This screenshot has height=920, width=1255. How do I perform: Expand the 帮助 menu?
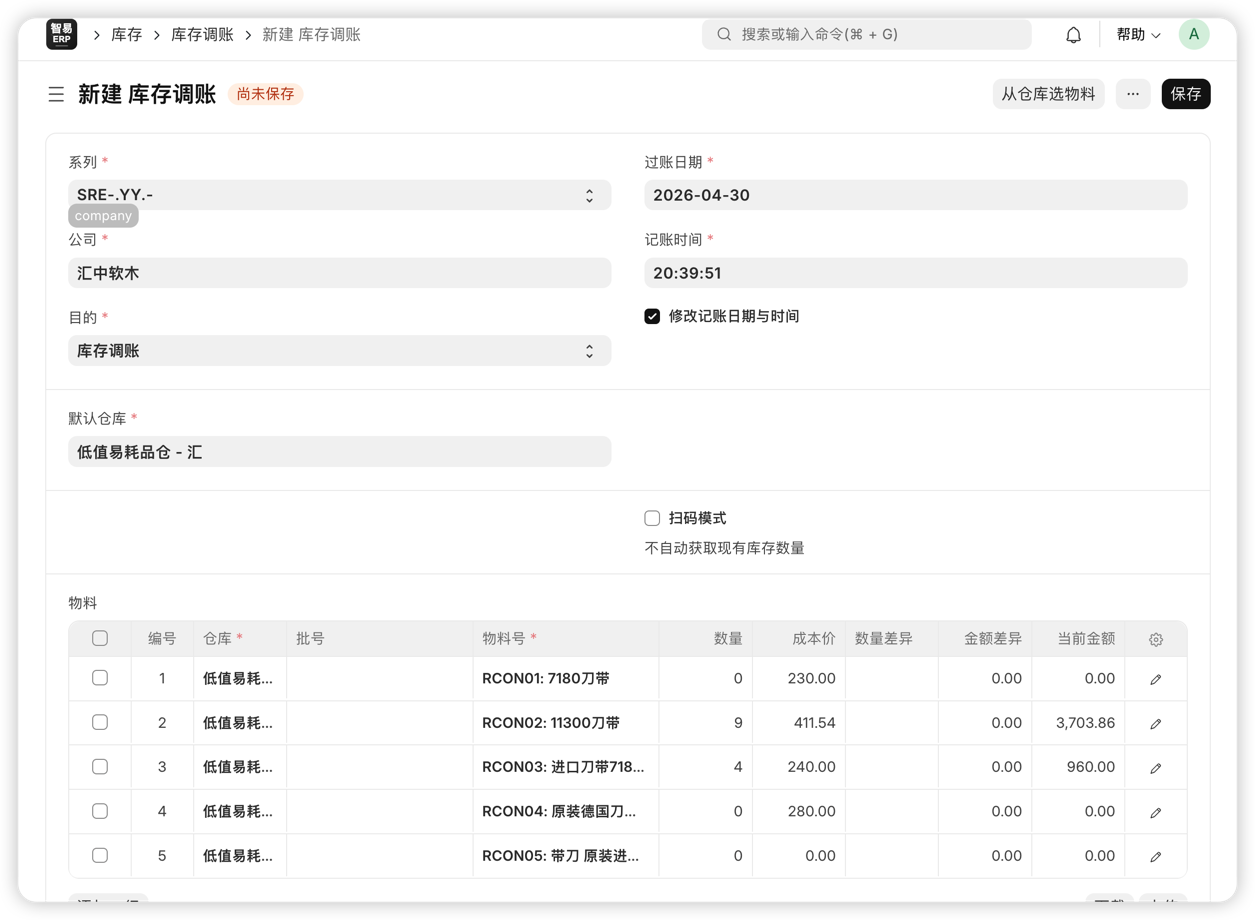pos(1138,34)
